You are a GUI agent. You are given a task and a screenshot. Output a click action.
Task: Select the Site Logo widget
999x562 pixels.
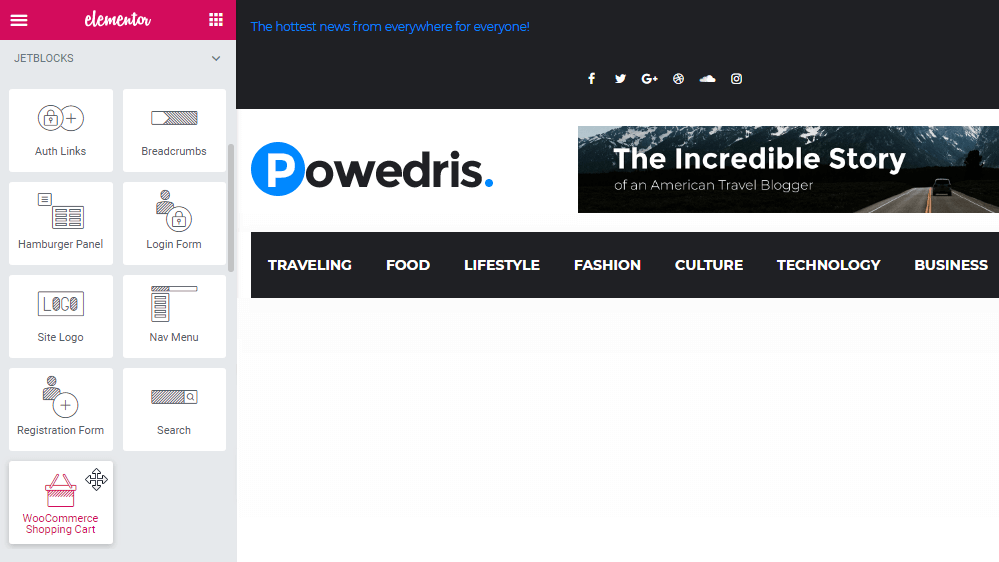click(61, 317)
